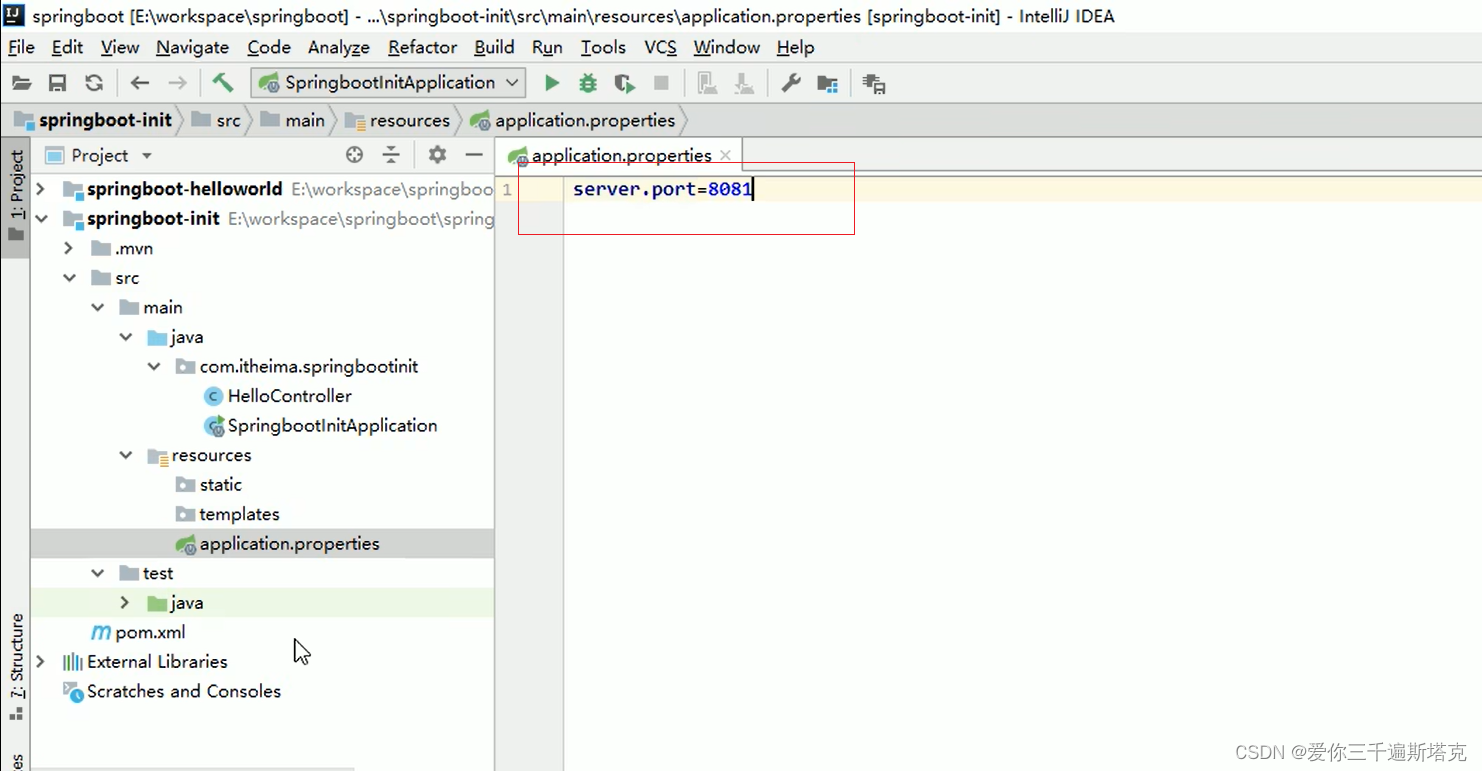Image resolution: width=1482 pixels, height=771 pixels.
Task: Open the Refactor menu
Action: point(423,47)
